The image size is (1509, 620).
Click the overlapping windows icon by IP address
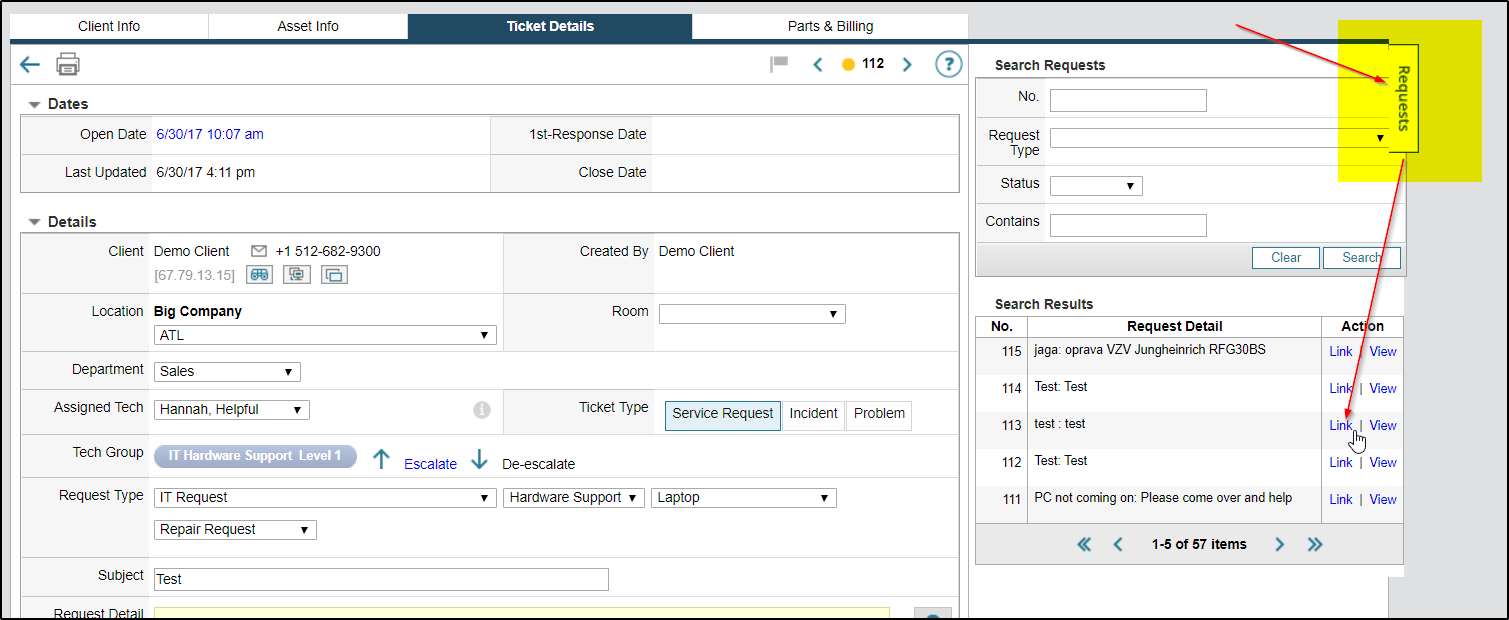[x=335, y=274]
